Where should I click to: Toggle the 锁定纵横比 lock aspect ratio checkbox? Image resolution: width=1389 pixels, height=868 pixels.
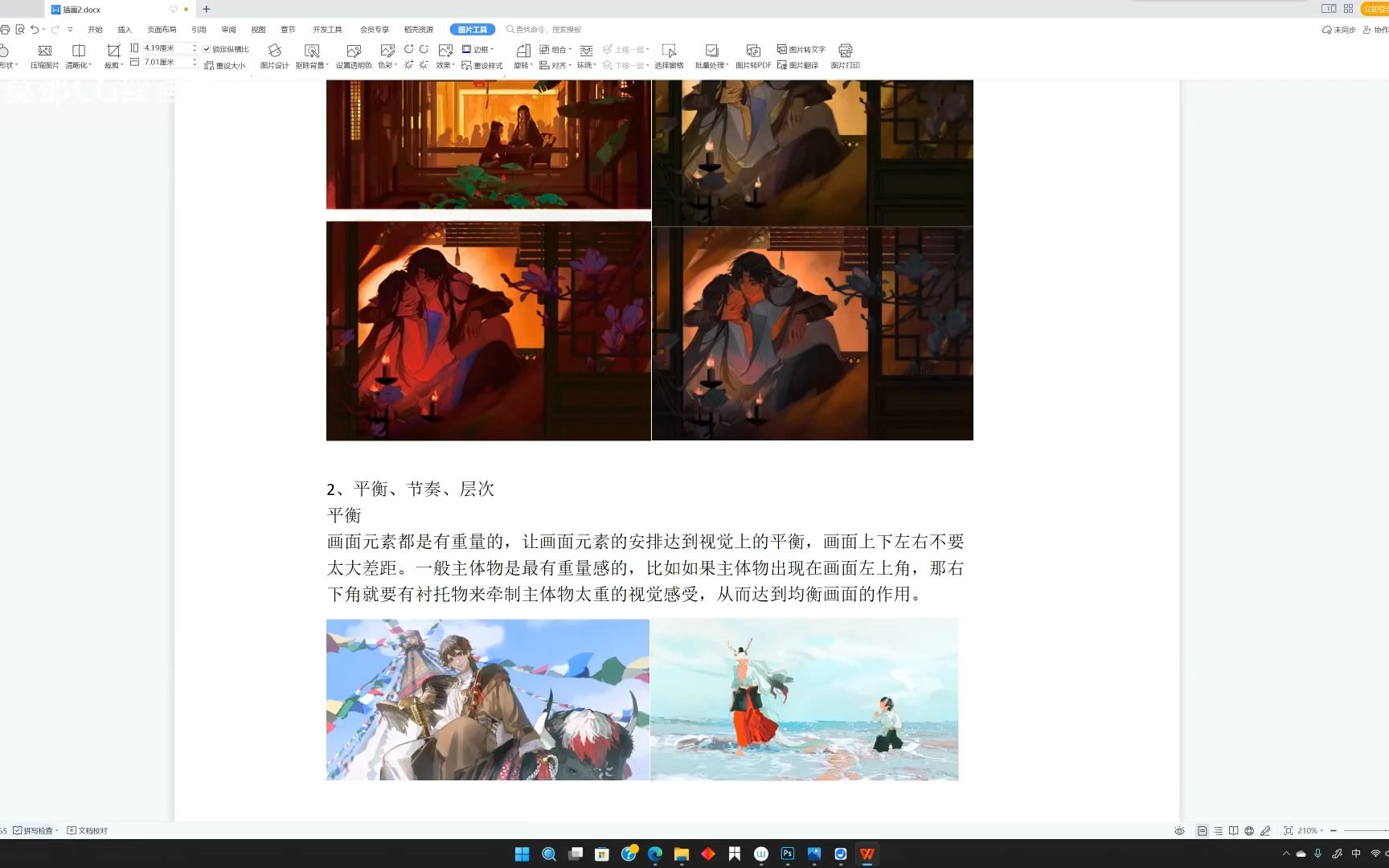(207, 50)
